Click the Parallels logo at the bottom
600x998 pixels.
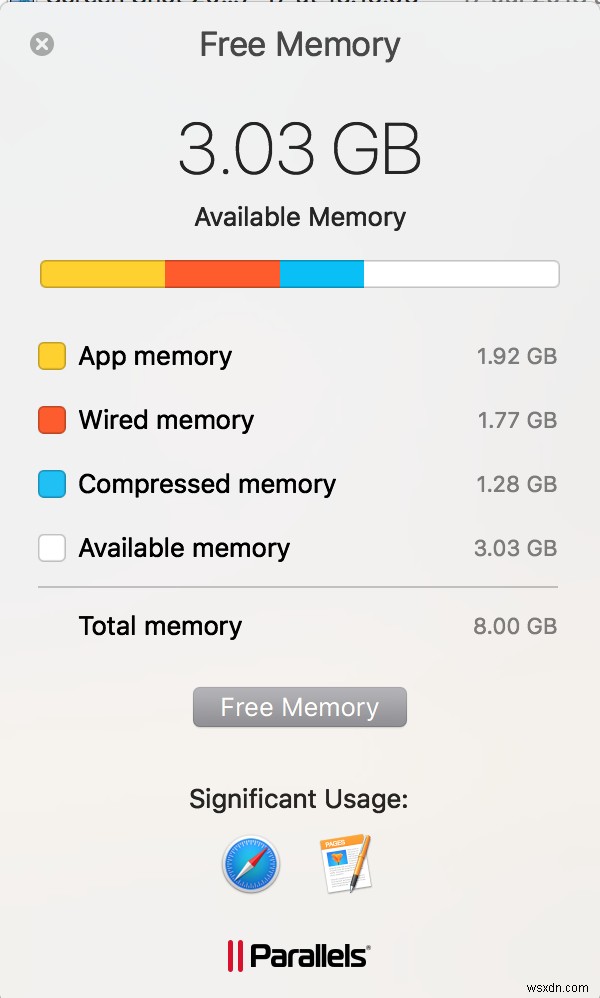click(x=299, y=955)
